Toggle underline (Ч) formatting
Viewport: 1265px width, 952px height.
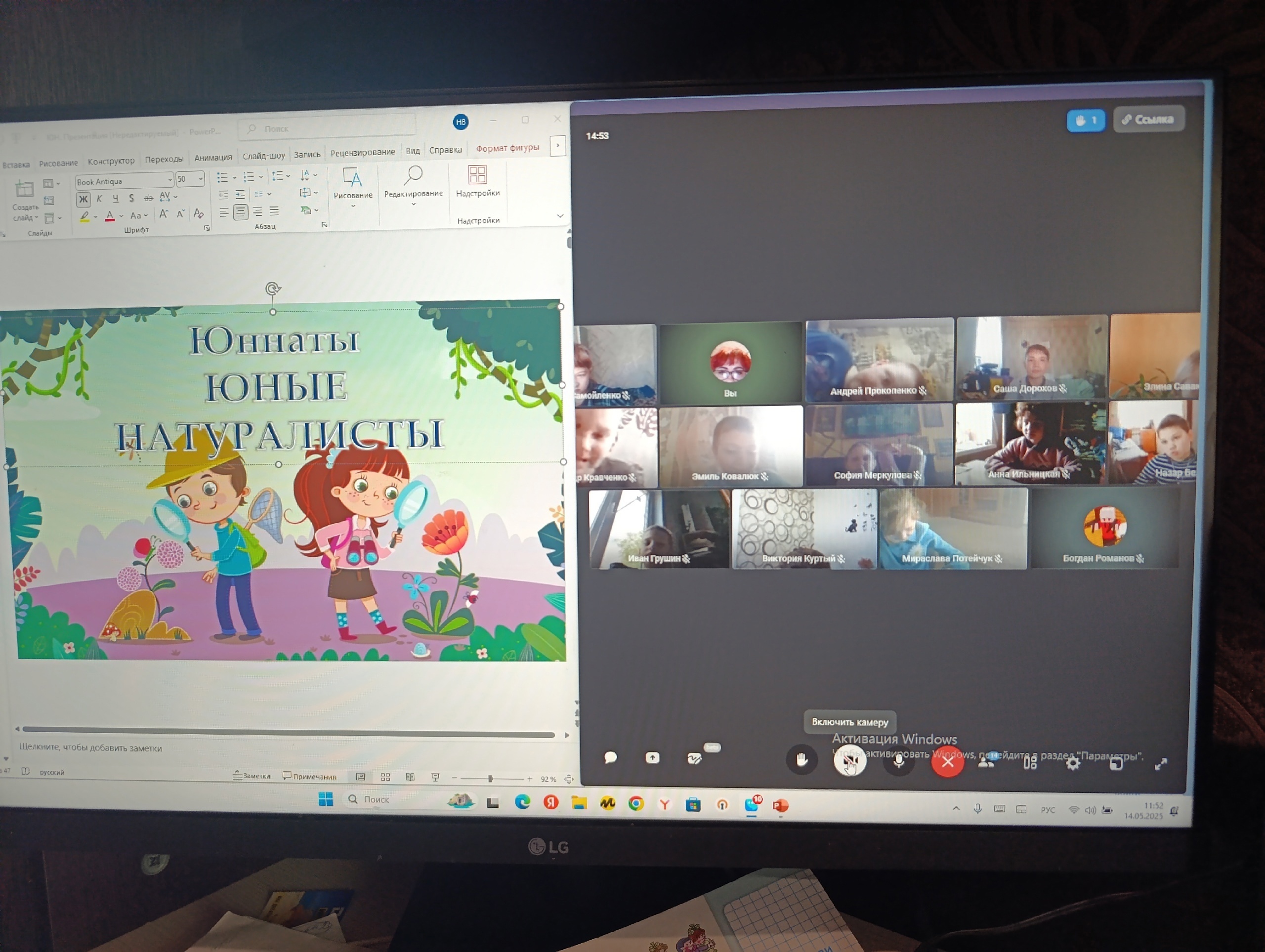(116, 199)
